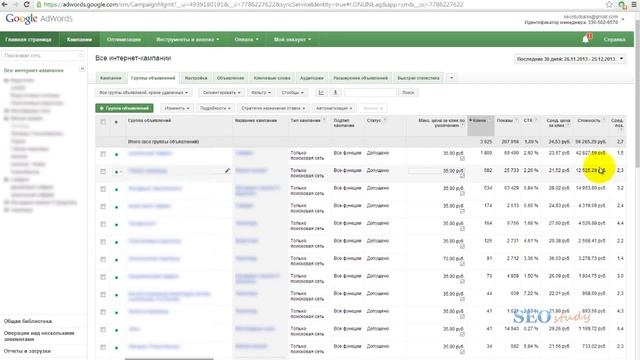Open the Фильтр dropdown
The width and height of the screenshot is (640, 360).
260,93
